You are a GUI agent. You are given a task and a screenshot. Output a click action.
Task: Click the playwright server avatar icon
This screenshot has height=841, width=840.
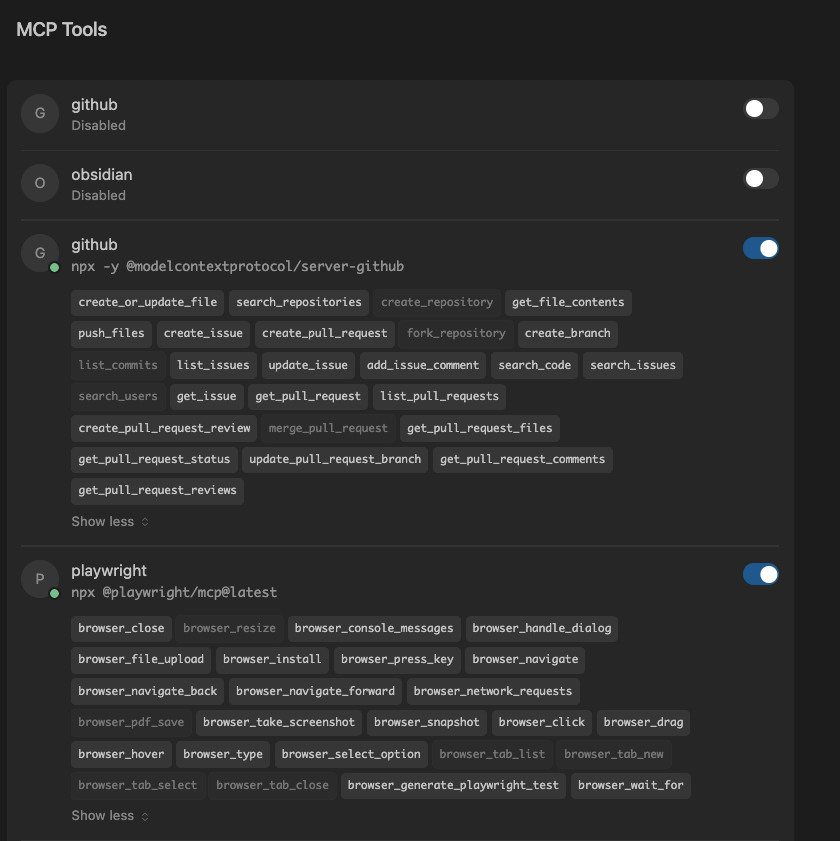tap(40, 579)
